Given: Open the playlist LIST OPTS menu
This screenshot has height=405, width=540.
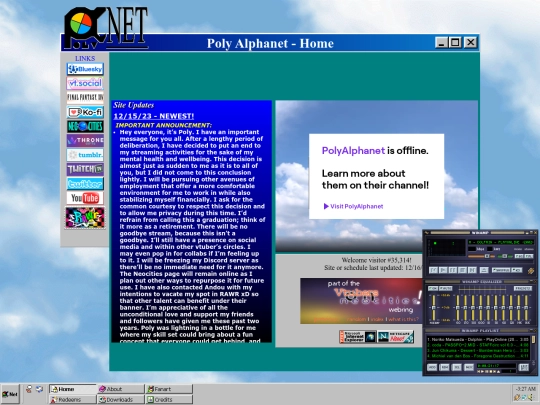Looking at the screenshot, I should [x=524, y=367].
